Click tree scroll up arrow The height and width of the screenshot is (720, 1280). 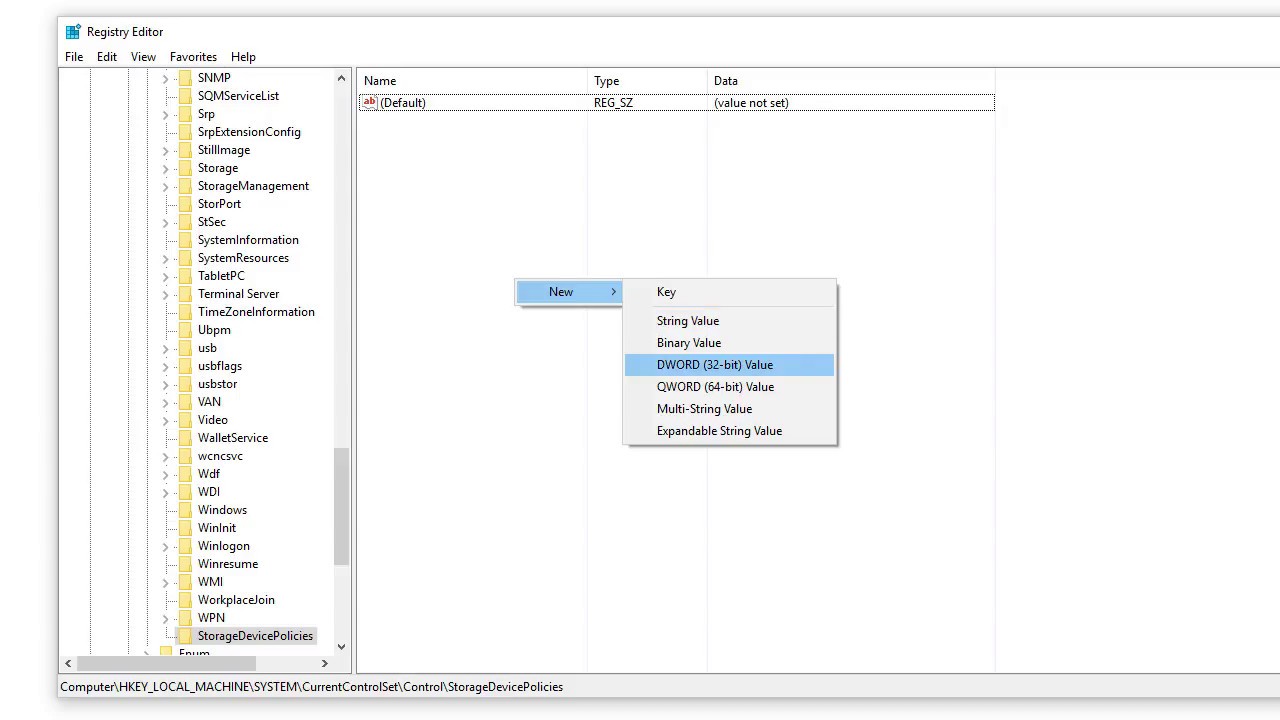coord(341,78)
